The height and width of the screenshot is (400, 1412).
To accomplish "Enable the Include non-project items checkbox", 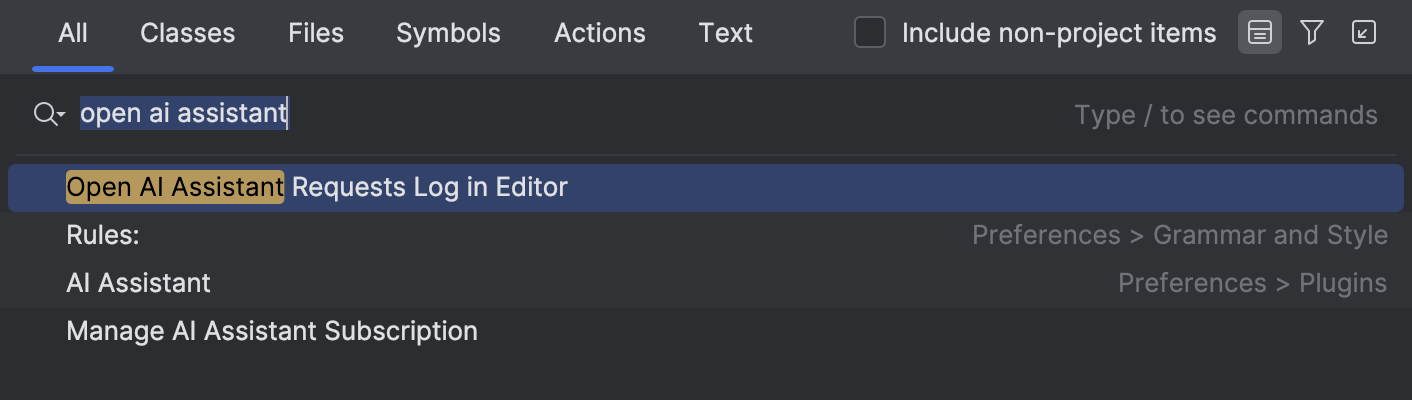I will point(870,33).
